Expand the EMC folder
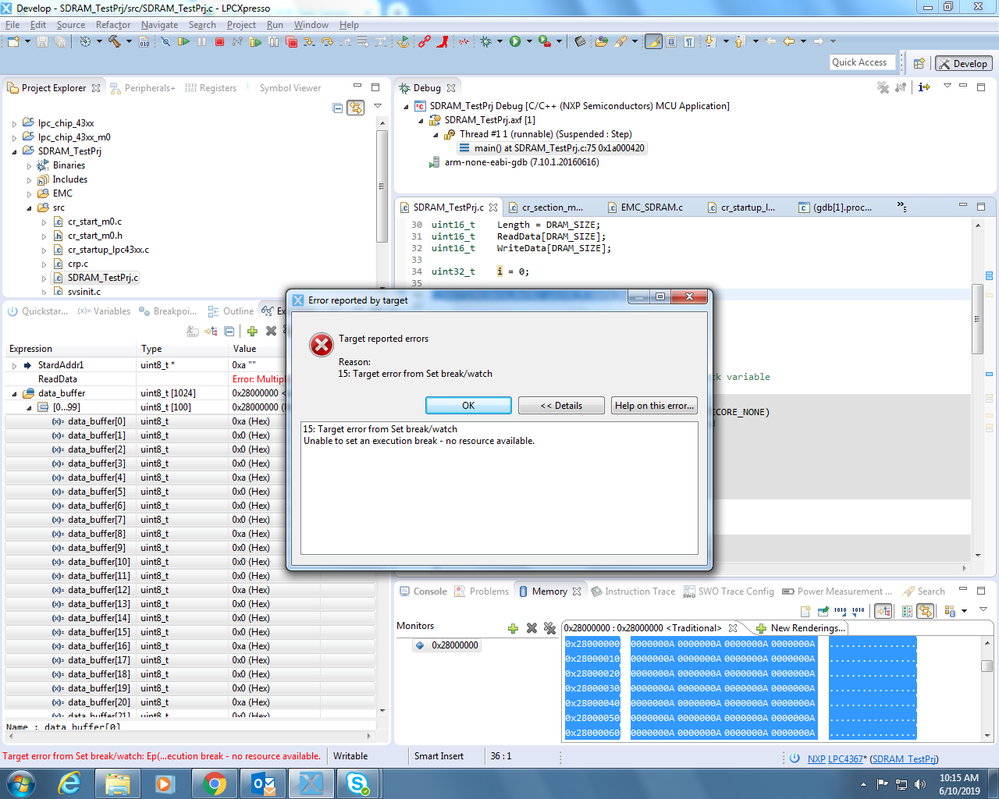This screenshot has width=999, height=799. [x=29, y=194]
